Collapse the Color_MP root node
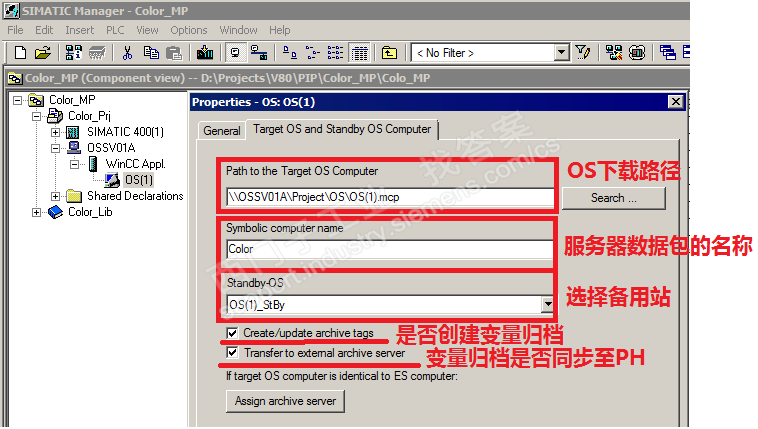Screen dimensions: 758x429 point(17,100)
